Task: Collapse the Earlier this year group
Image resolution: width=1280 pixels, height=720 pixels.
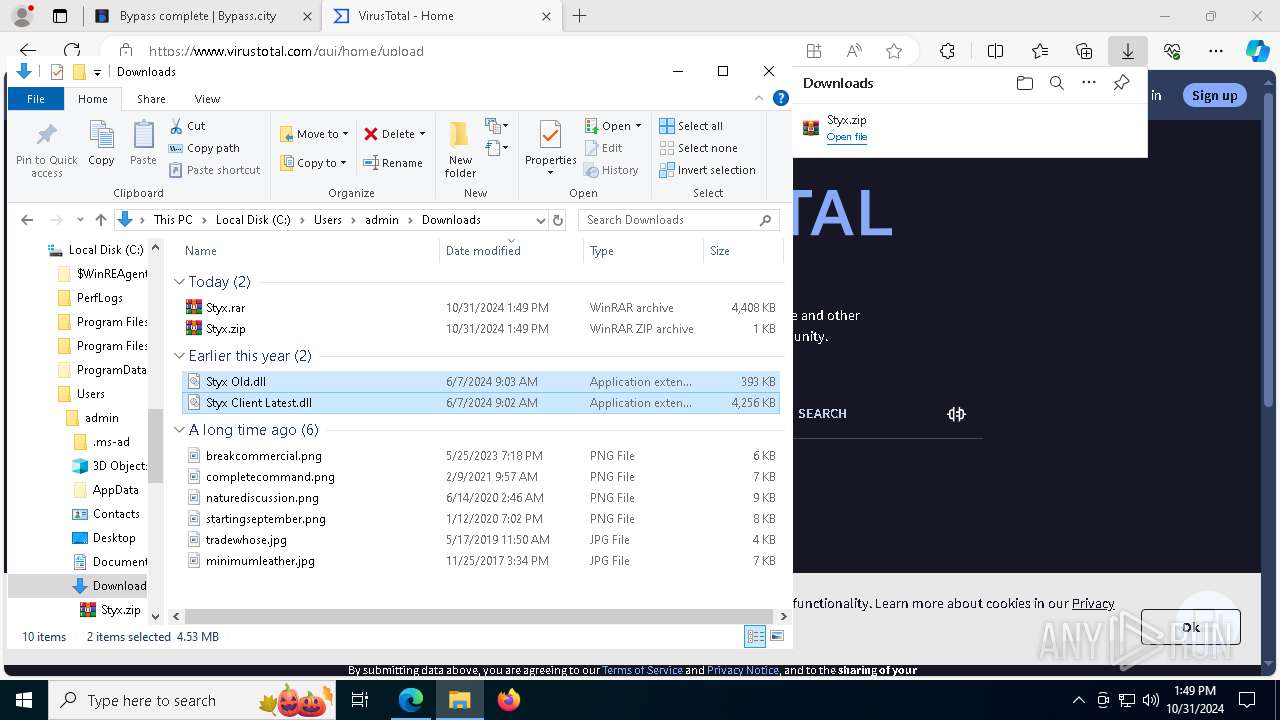Action: (x=179, y=356)
